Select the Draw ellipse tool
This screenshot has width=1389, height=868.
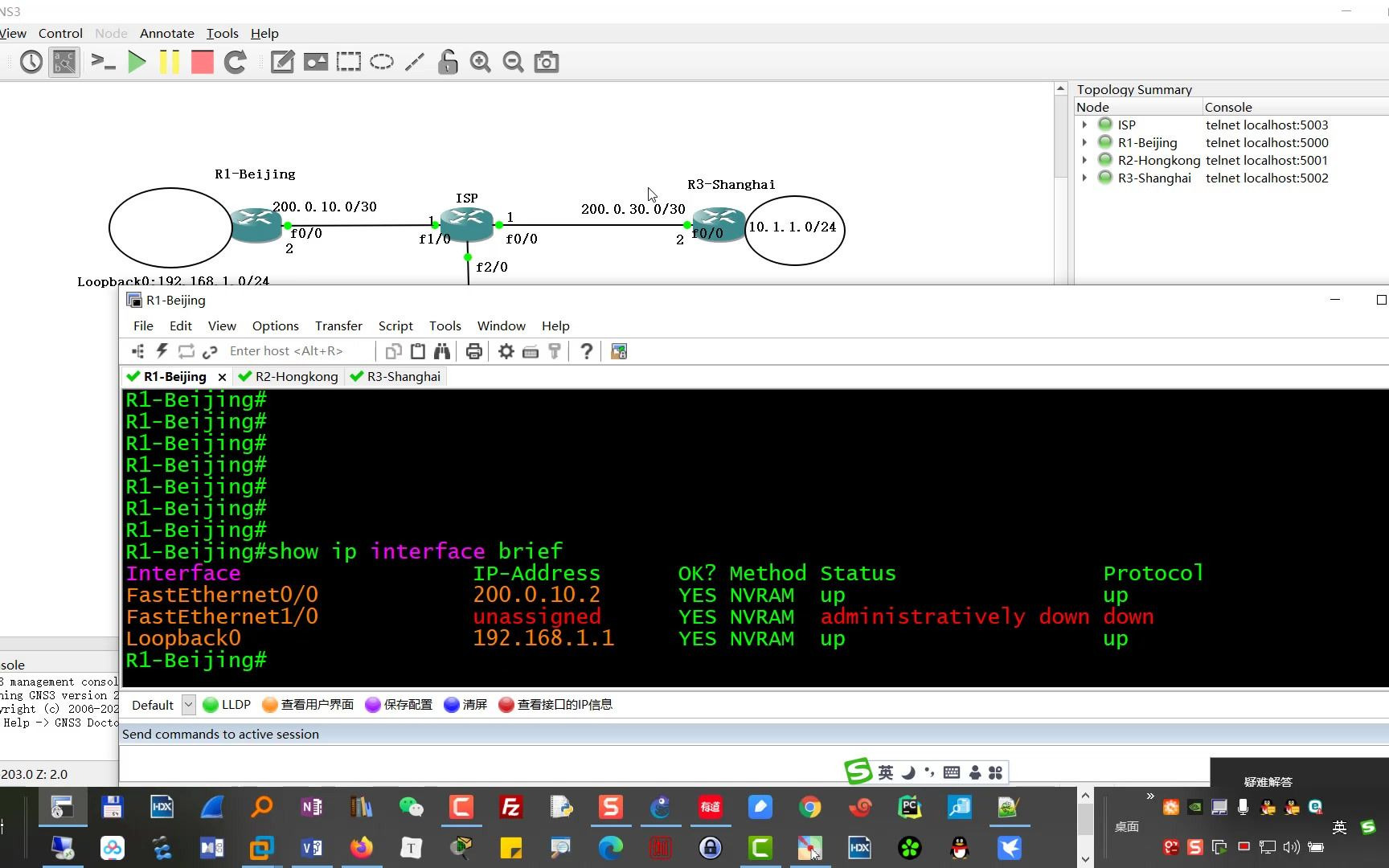382,62
